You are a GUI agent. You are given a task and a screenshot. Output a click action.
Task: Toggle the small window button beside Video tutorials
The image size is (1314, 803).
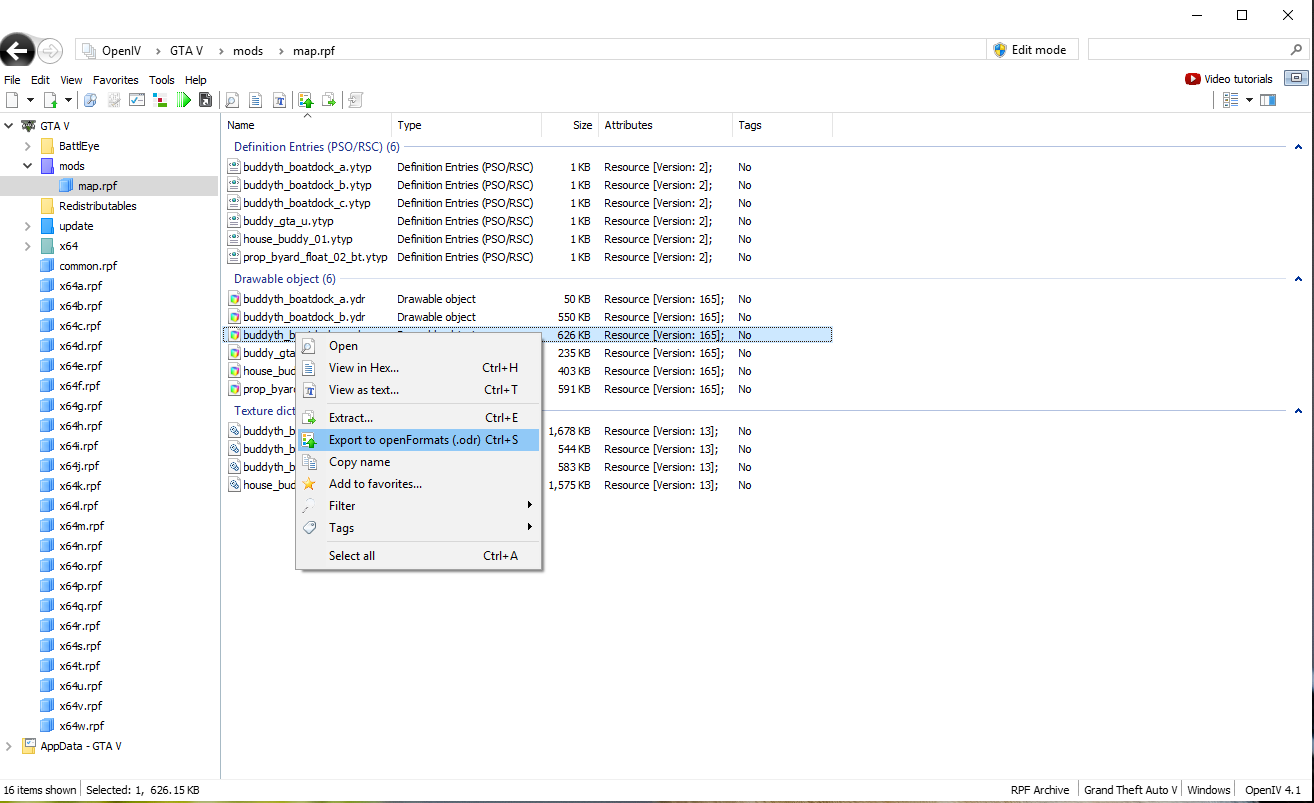1296,79
